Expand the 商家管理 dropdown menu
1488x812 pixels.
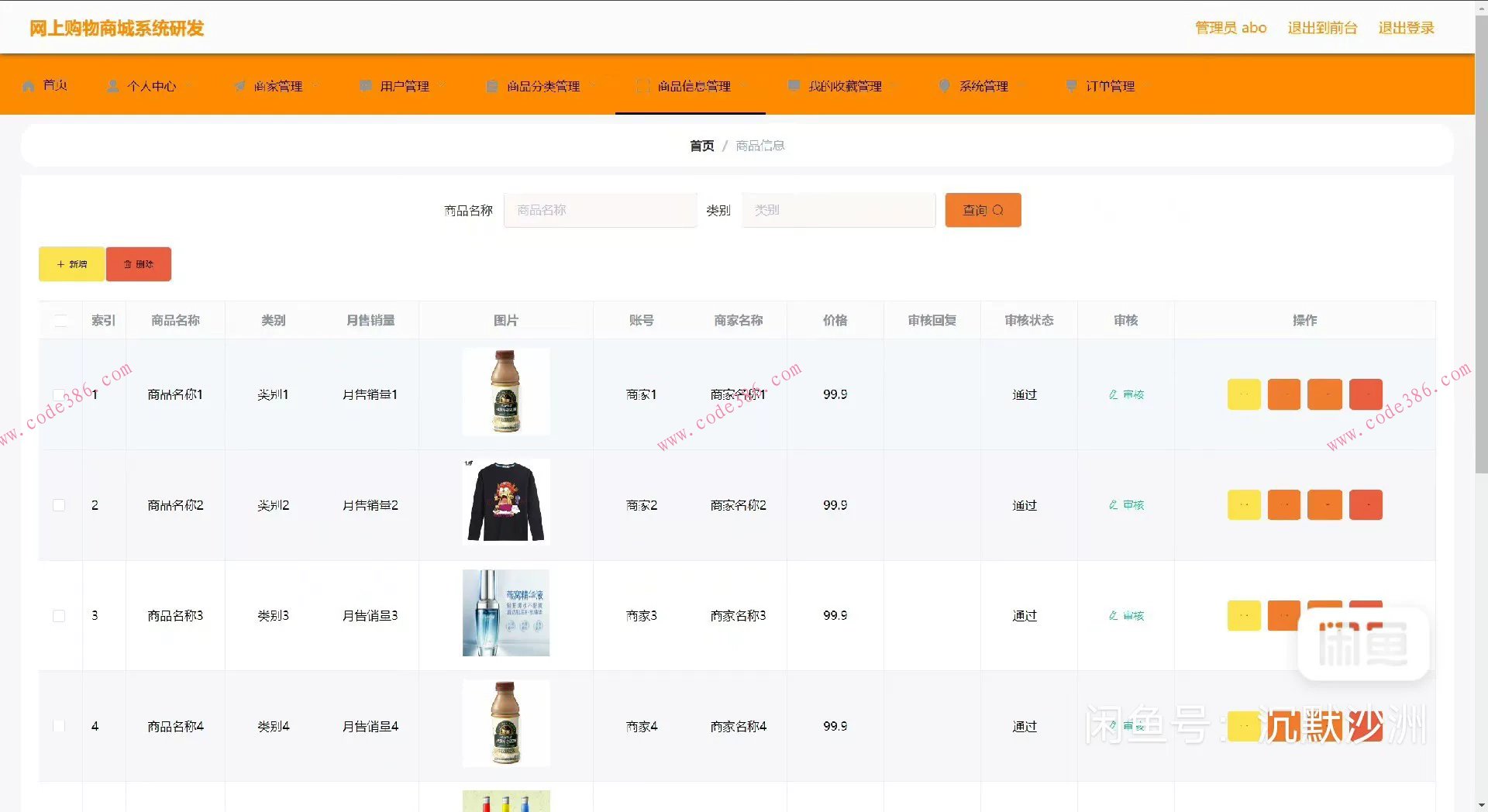coord(279,86)
